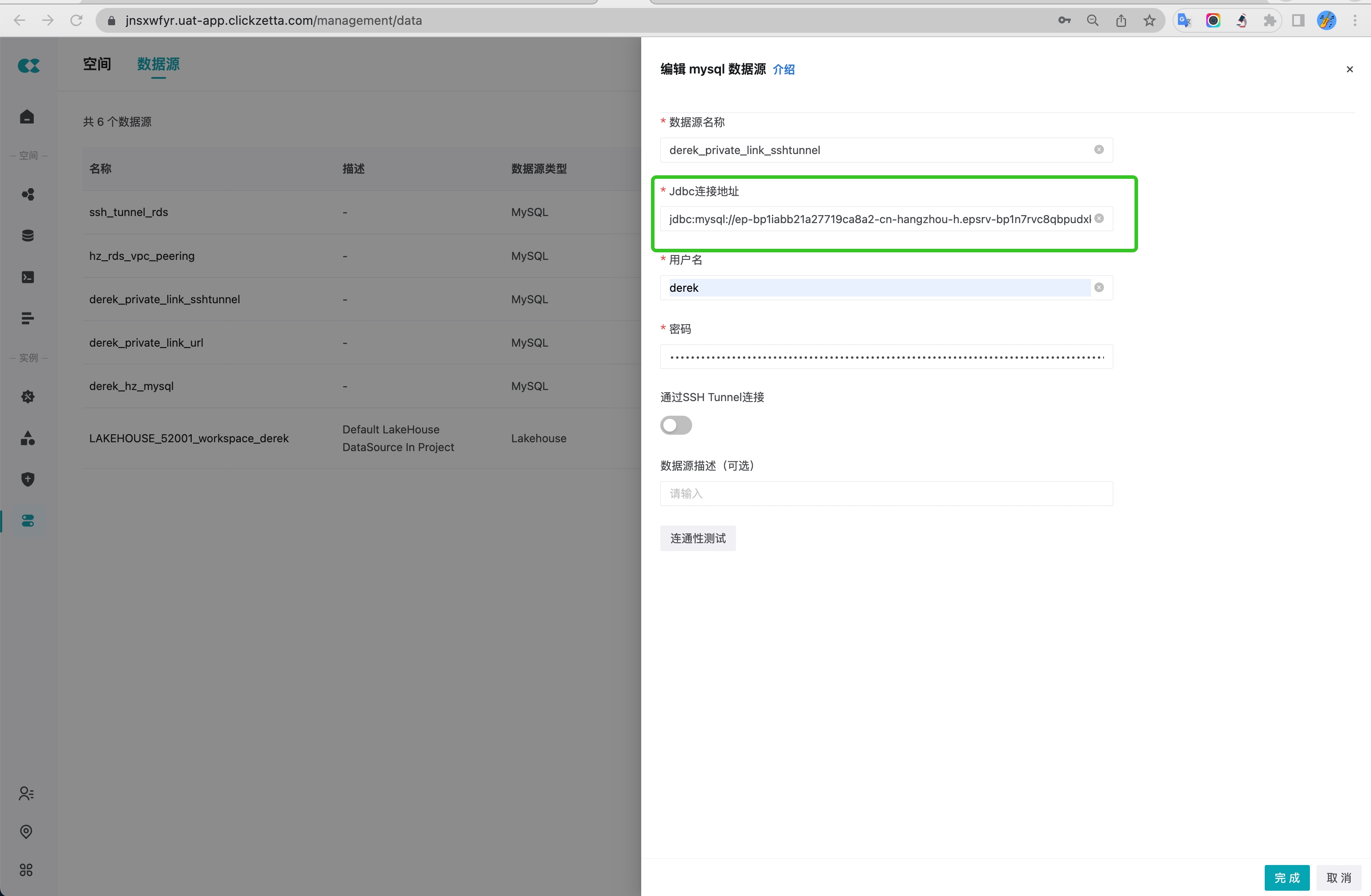Image resolution: width=1371 pixels, height=896 pixels.
Task: Select the 数据源 tab
Action: tap(159, 64)
